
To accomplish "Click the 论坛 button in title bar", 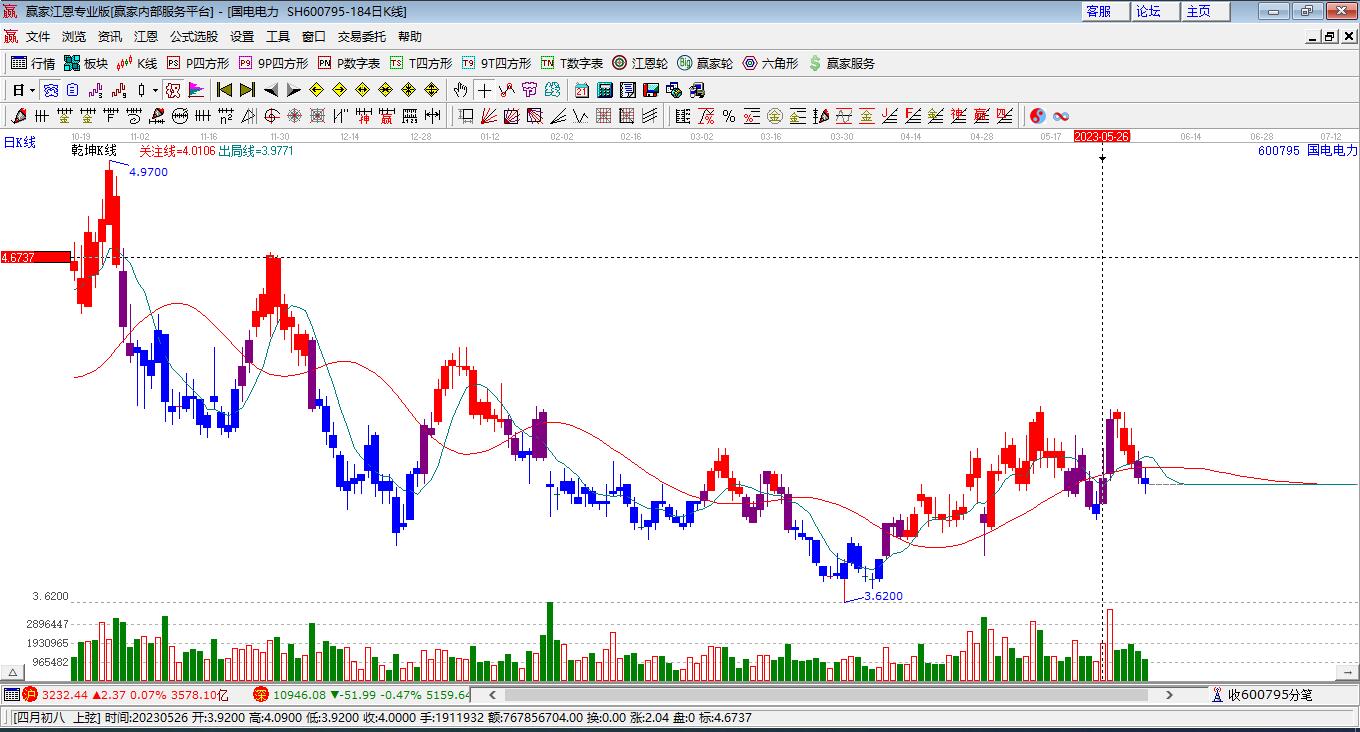I will click(x=1149, y=11).
